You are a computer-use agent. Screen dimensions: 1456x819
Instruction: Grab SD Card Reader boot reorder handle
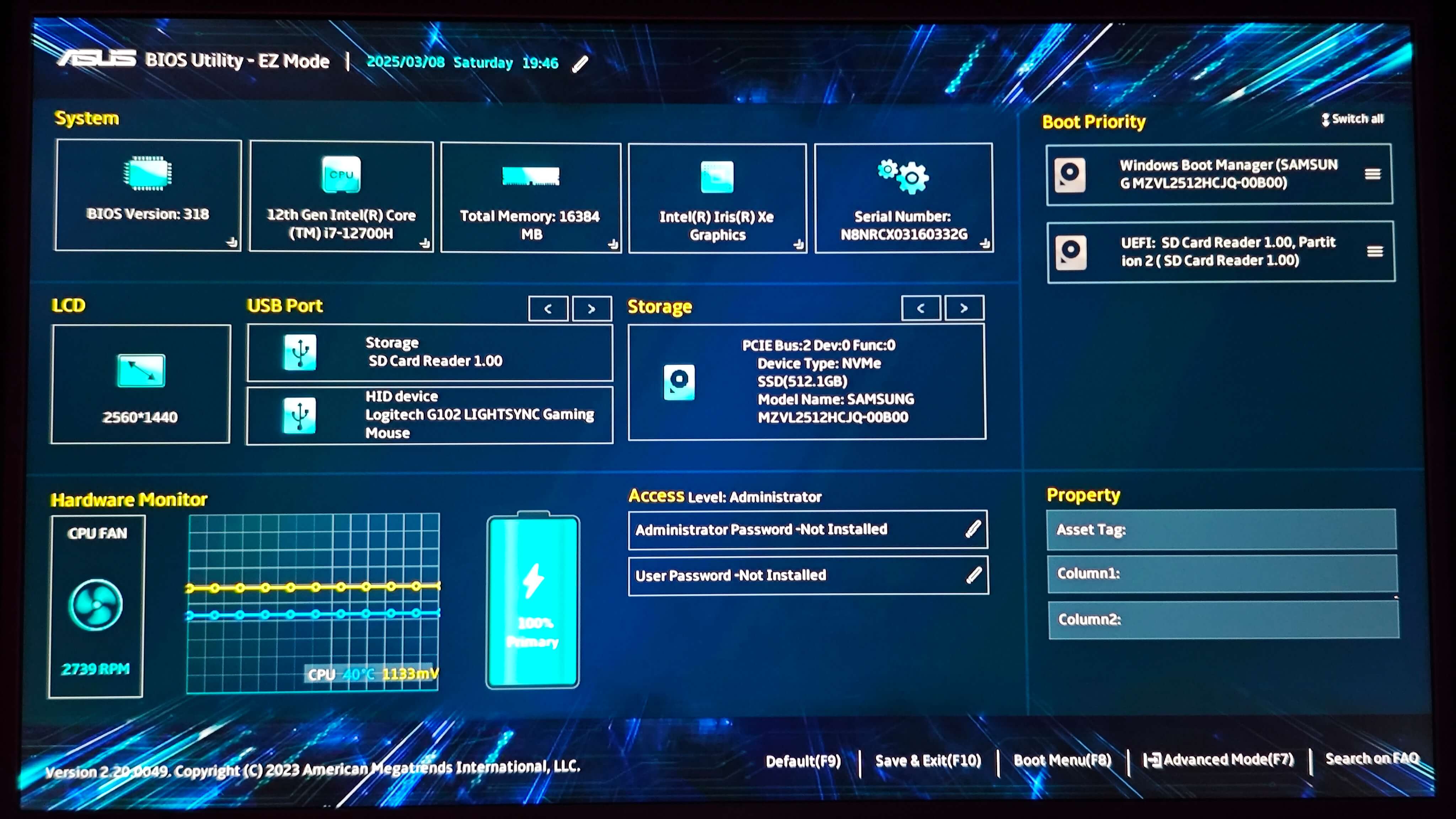click(1375, 252)
